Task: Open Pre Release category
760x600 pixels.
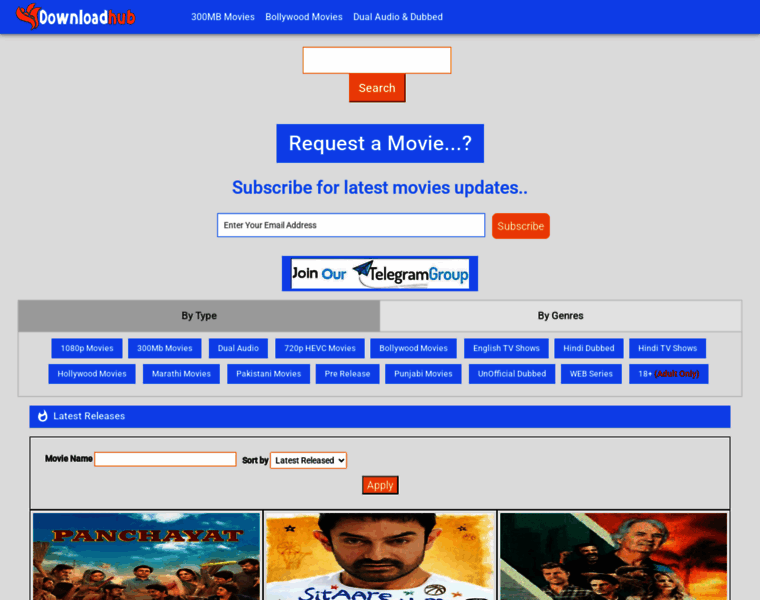Action: pyautogui.click(x=348, y=374)
